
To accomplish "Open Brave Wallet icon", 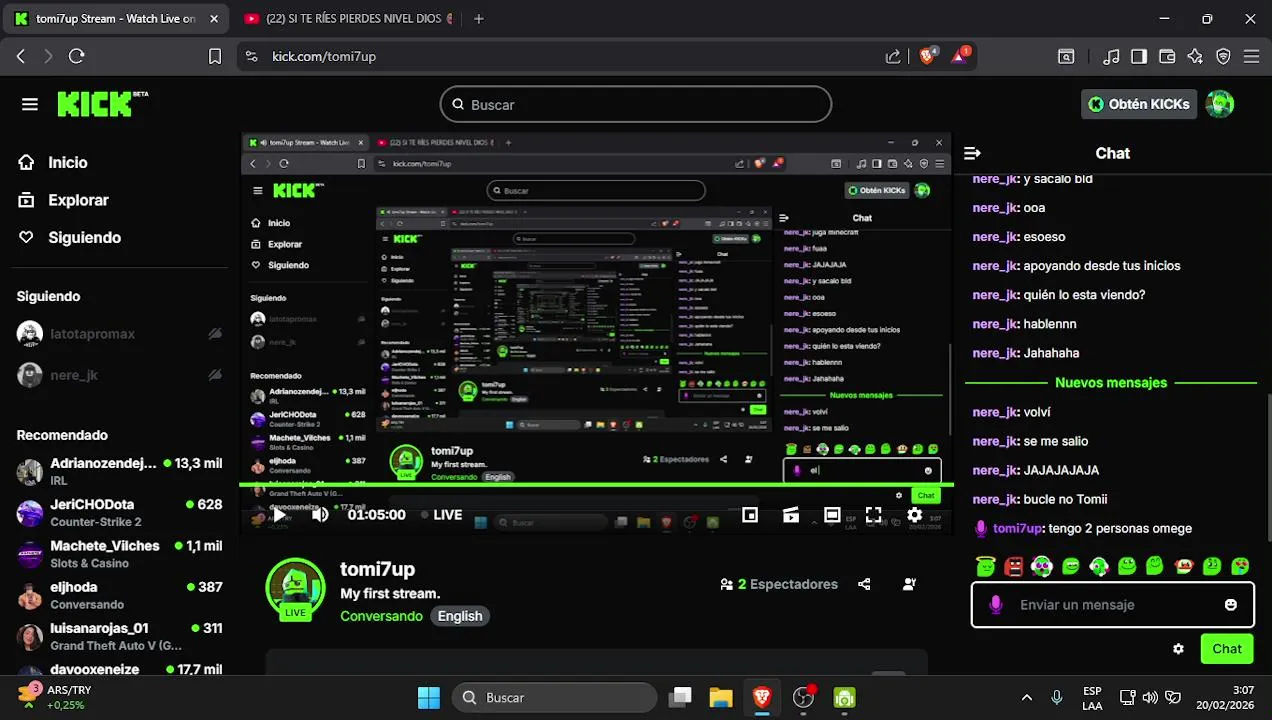I will (x=1167, y=57).
